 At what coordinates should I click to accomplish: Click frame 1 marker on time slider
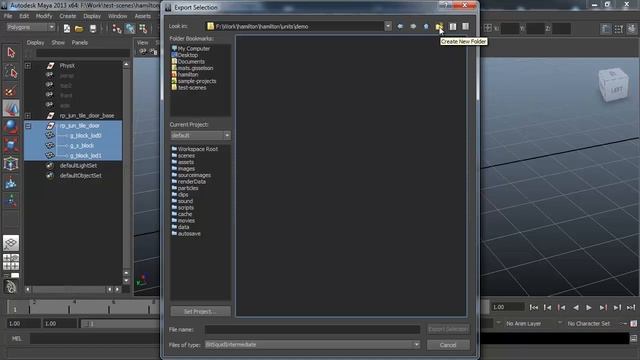click(15, 309)
